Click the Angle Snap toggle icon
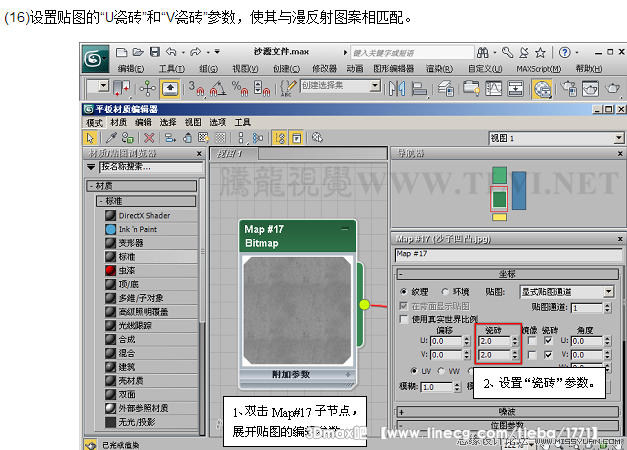 218,88
